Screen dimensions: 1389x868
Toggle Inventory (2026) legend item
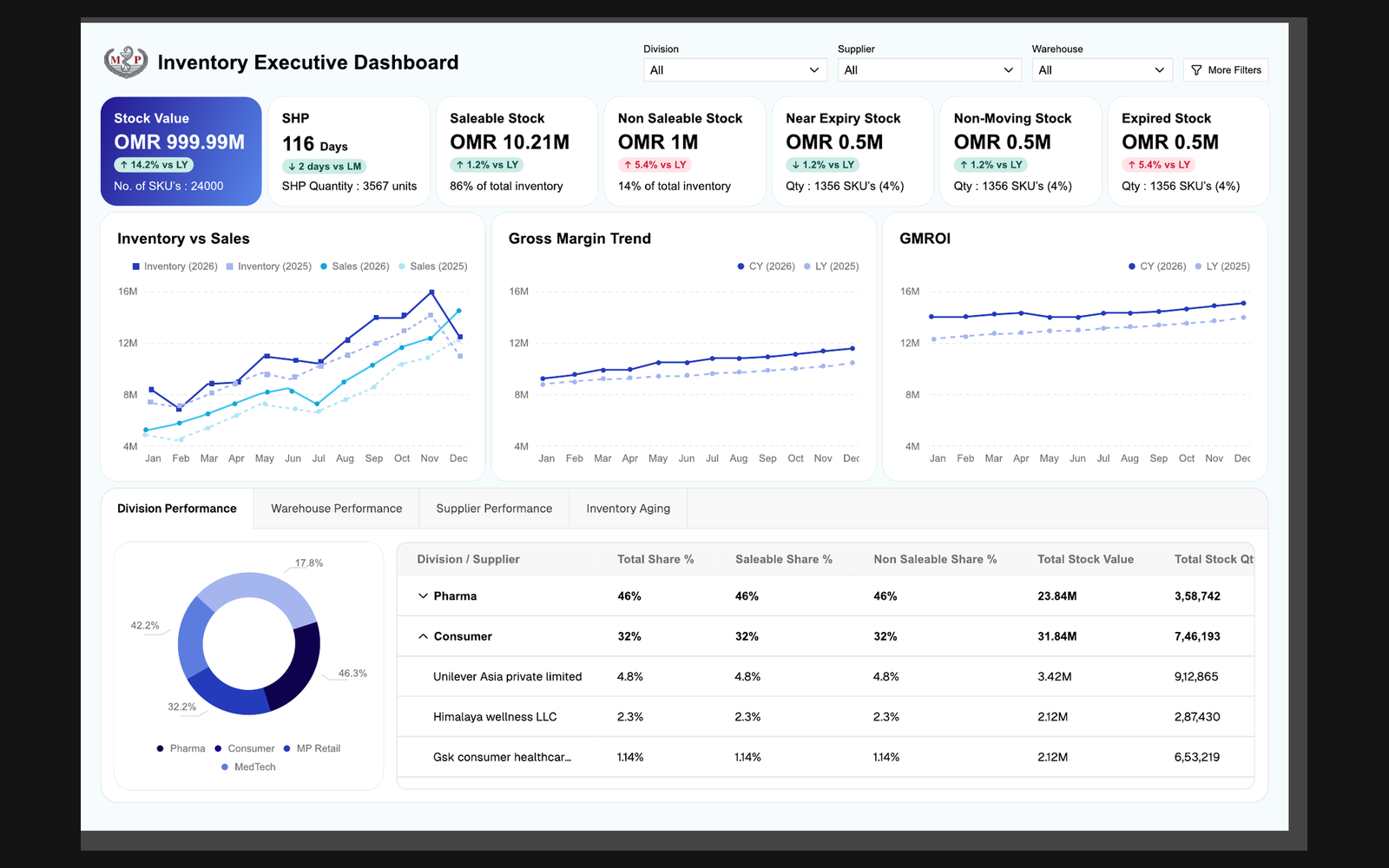point(174,266)
